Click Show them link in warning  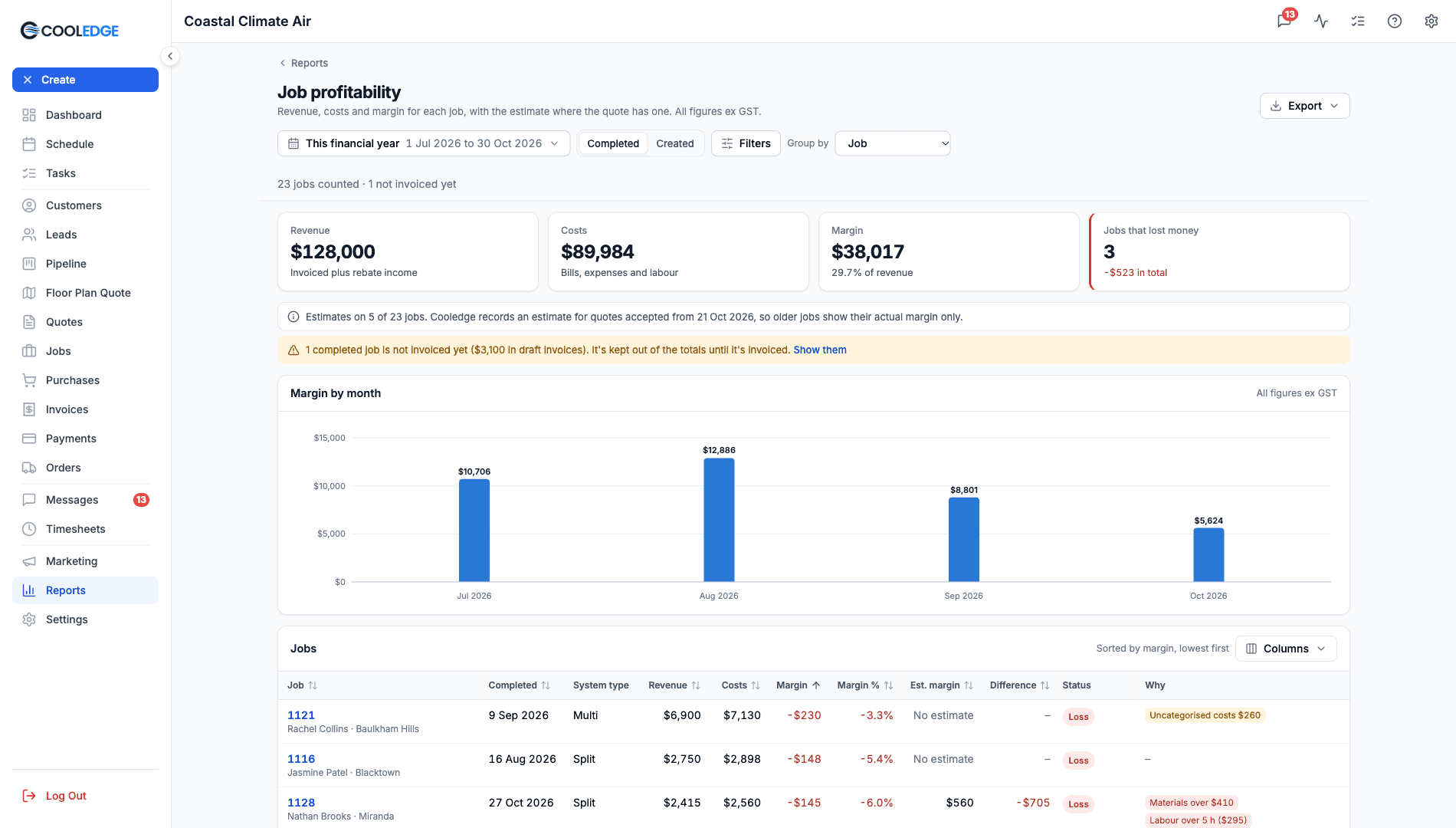click(x=820, y=350)
